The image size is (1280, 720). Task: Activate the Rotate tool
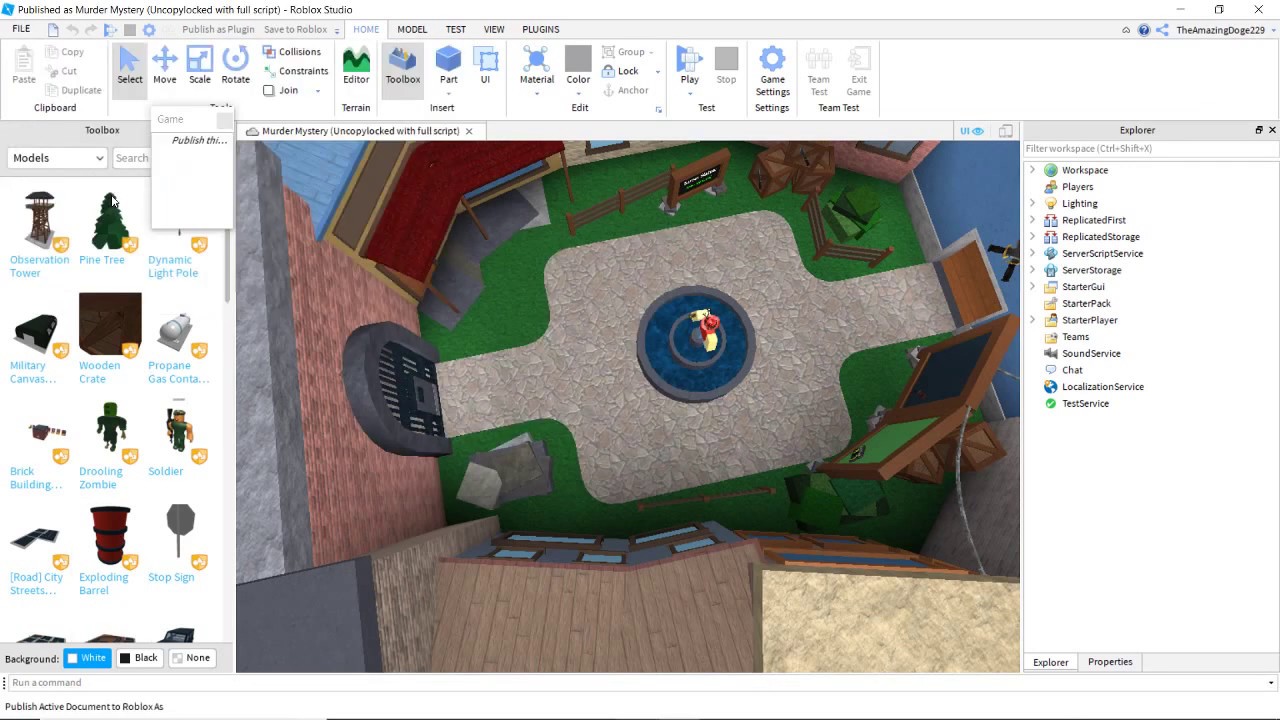pos(235,67)
